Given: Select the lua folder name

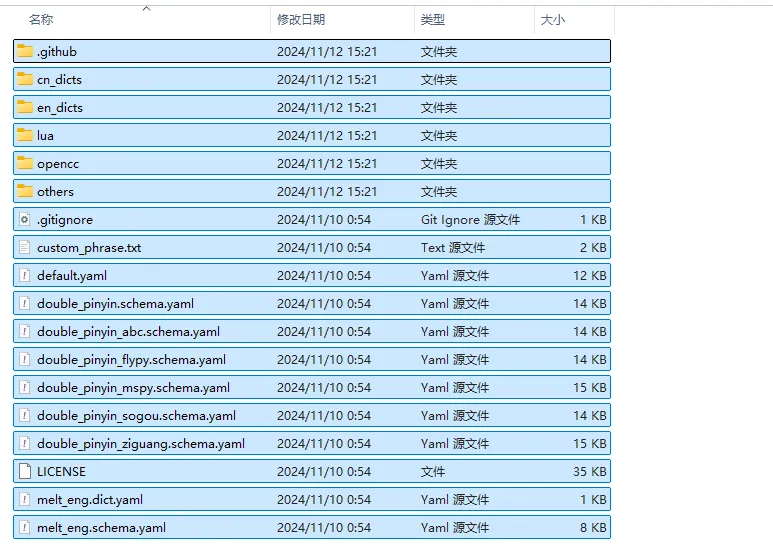Looking at the screenshot, I should coord(45,136).
